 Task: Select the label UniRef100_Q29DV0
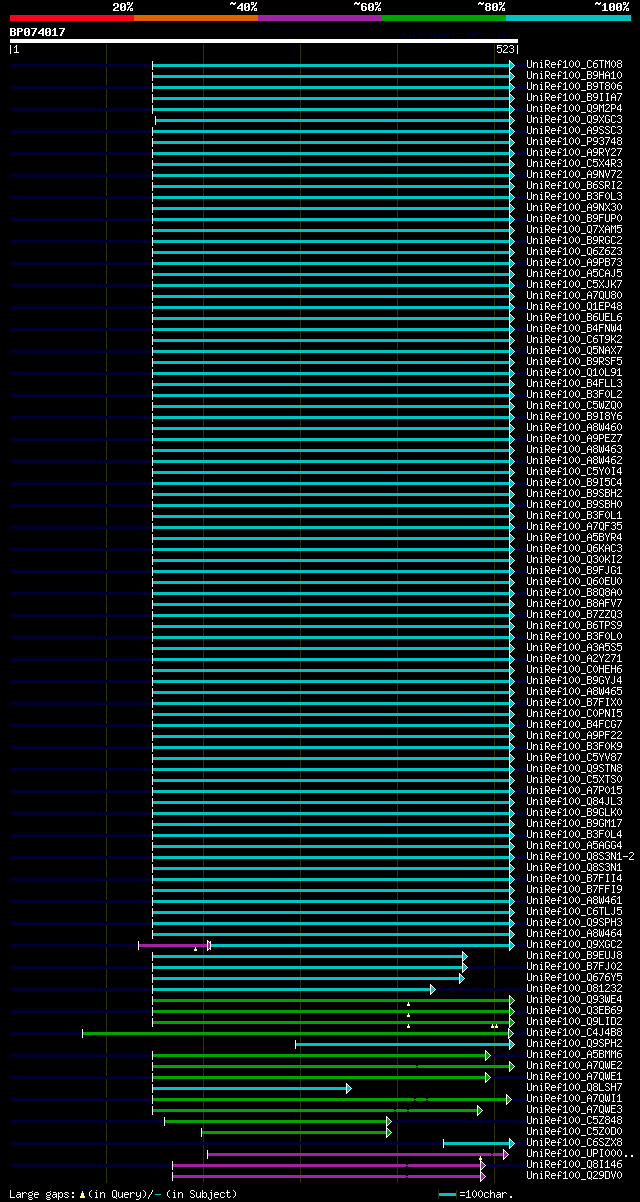pyautogui.click(x=574, y=1175)
